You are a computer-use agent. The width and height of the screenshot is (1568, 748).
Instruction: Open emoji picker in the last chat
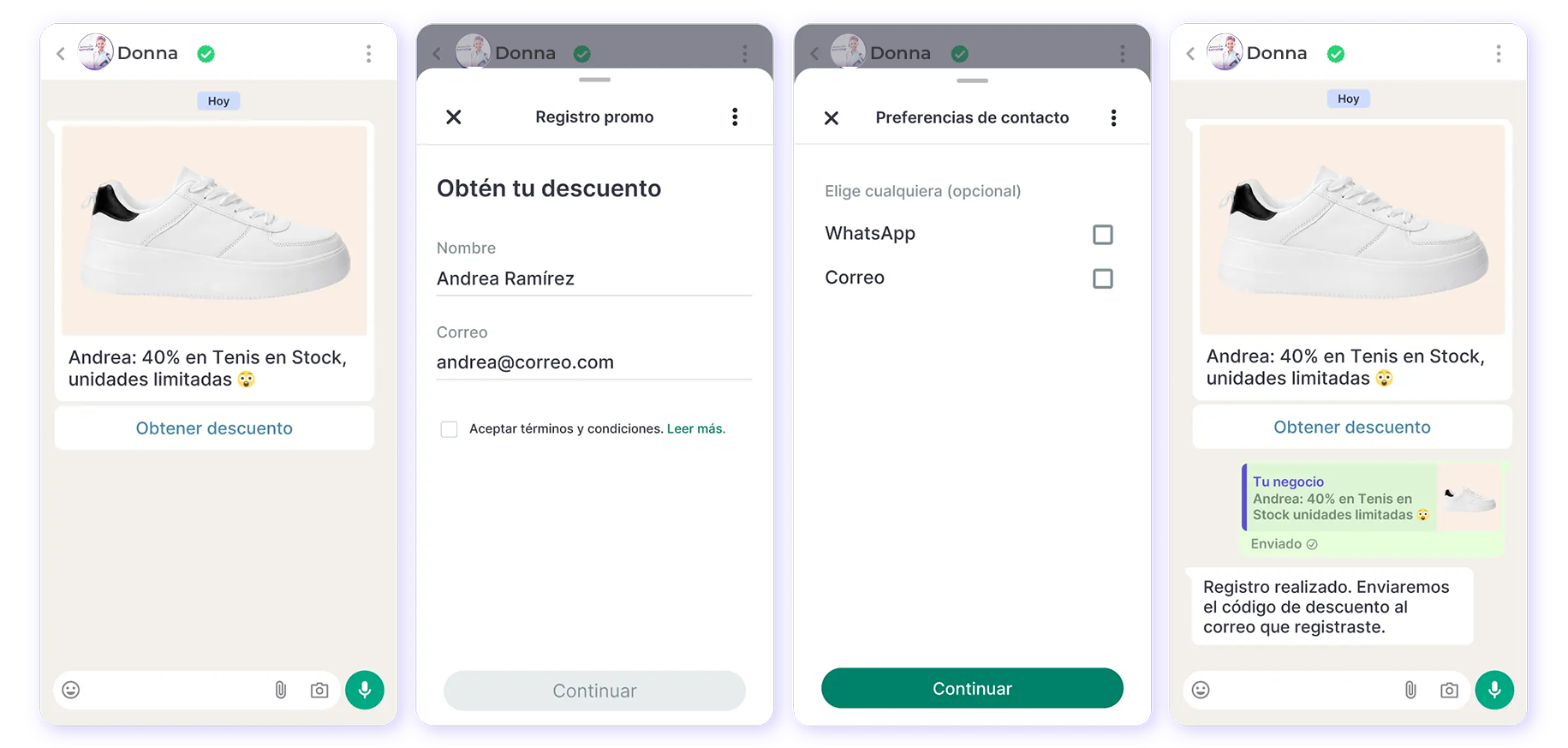pos(1201,690)
